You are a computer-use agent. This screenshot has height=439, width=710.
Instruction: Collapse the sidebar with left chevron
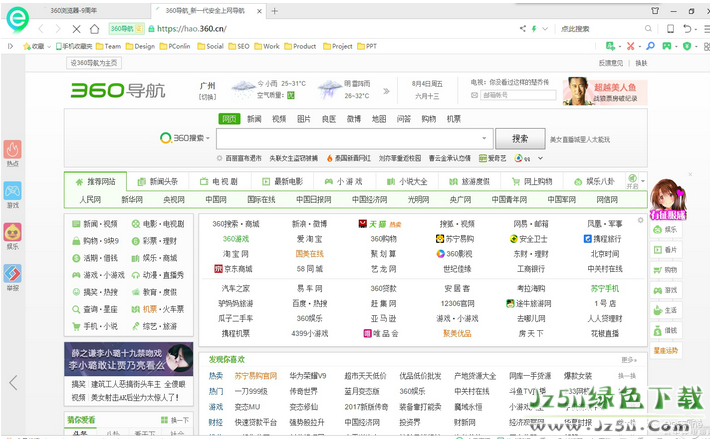coord(13,382)
